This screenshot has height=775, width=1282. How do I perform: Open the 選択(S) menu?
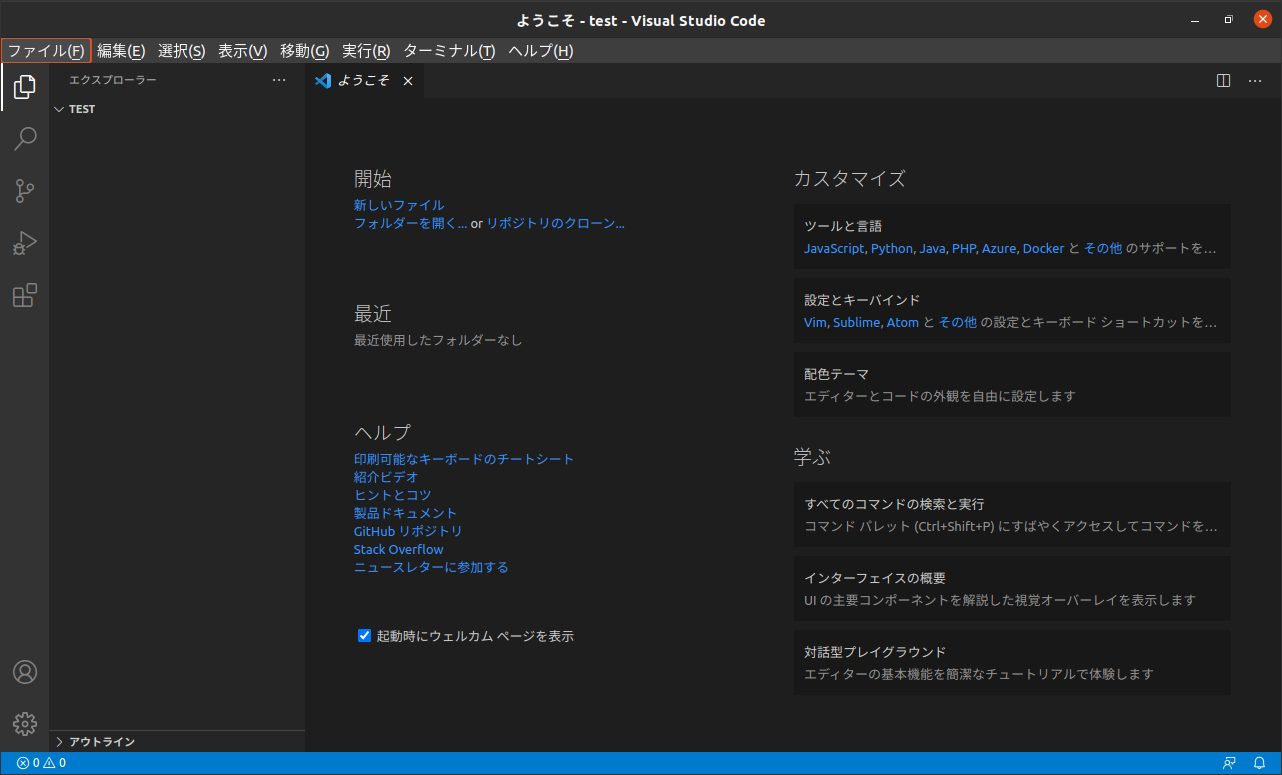[x=182, y=51]
